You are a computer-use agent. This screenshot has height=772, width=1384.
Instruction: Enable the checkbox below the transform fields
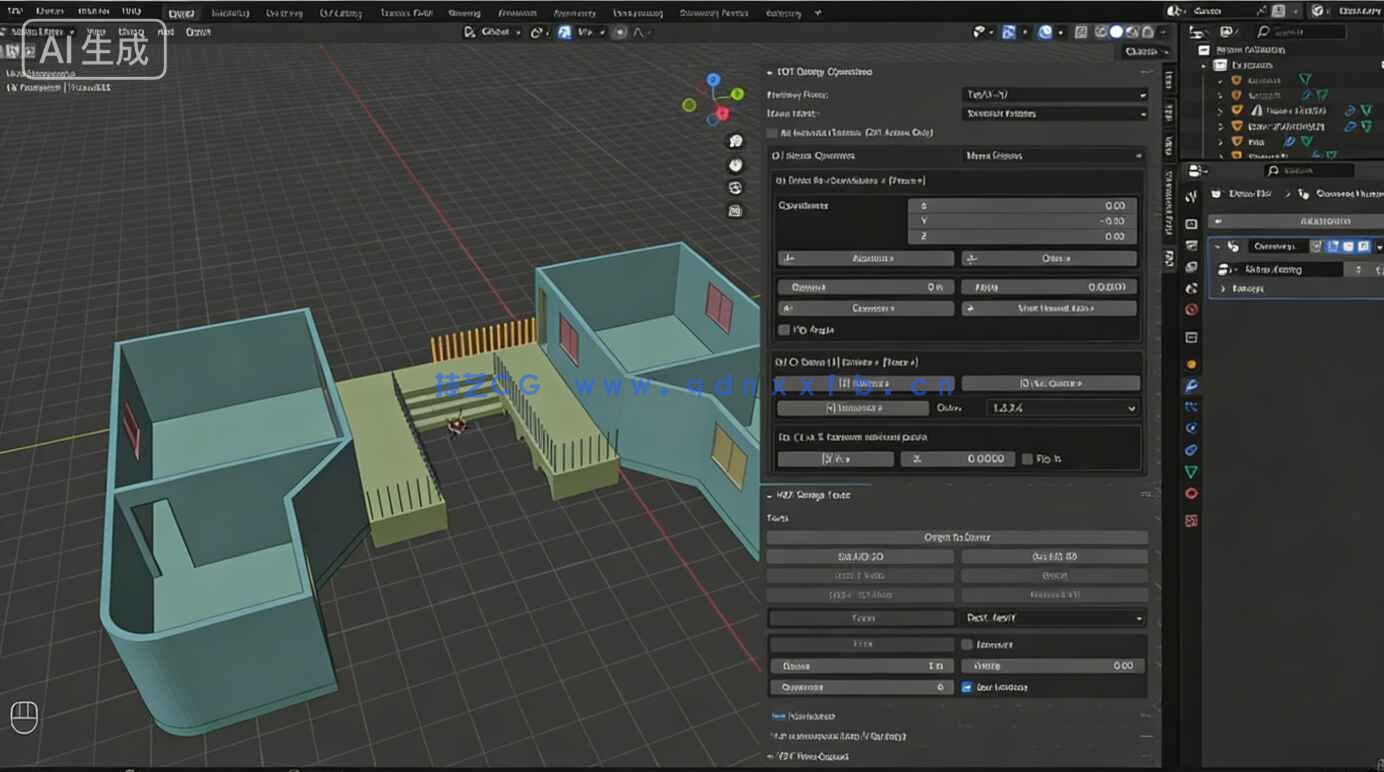(784, 330)
